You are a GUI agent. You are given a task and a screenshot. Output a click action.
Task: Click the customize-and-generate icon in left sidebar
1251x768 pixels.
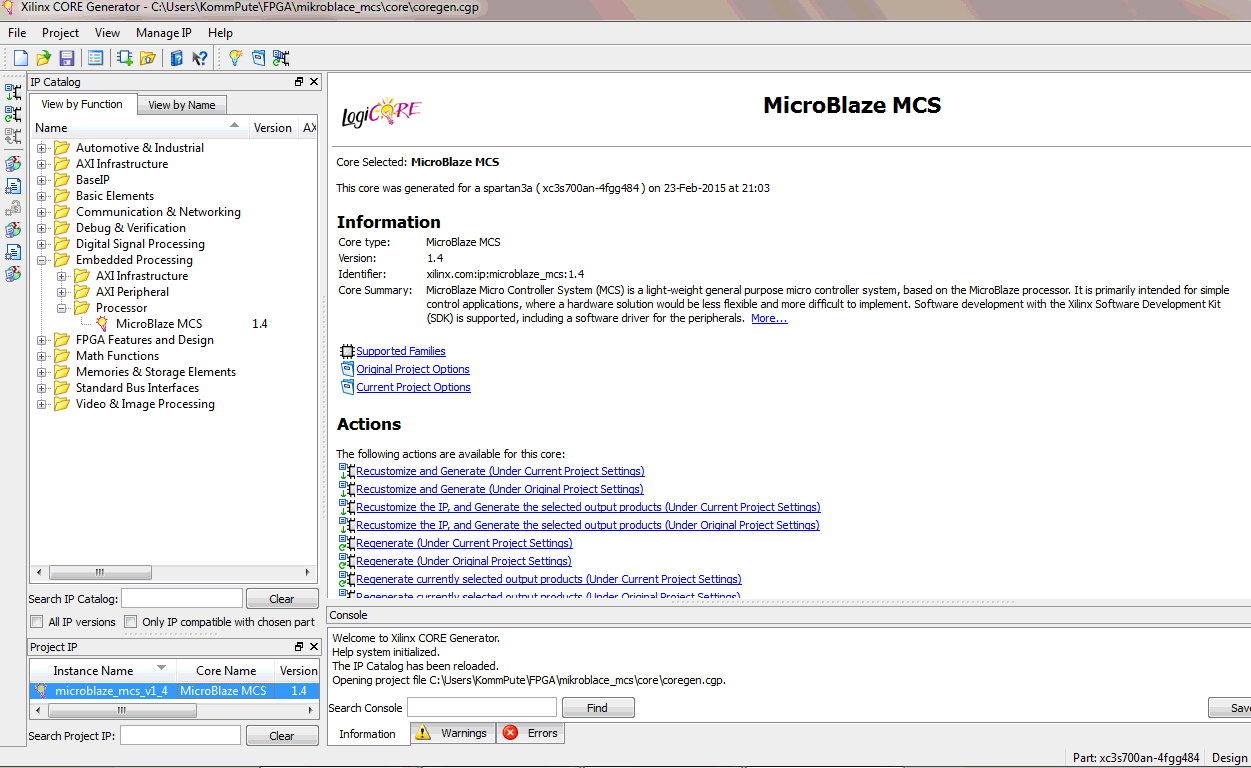point(13,92)
